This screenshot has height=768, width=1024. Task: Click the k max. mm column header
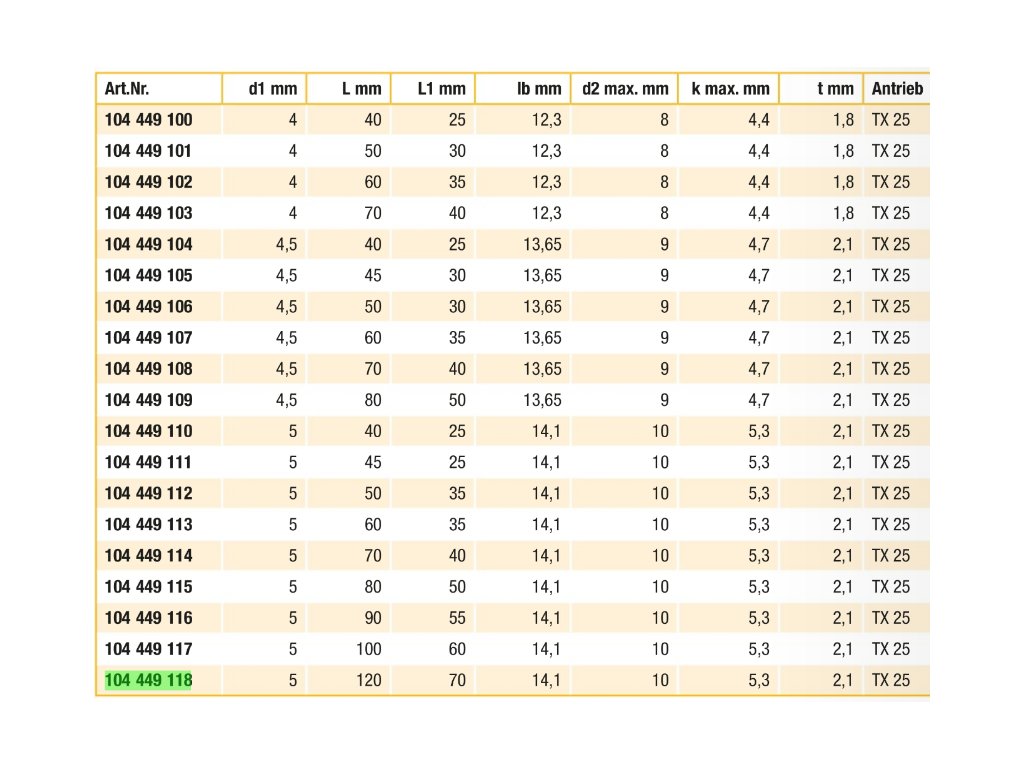tap(730, 88)
